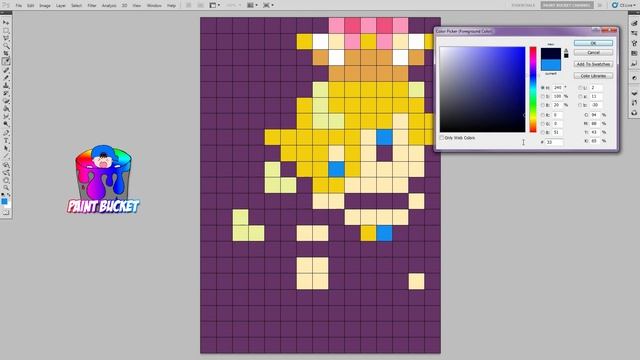Toggle Quick Mask mode in toolbox

click(x=6, y=212)
